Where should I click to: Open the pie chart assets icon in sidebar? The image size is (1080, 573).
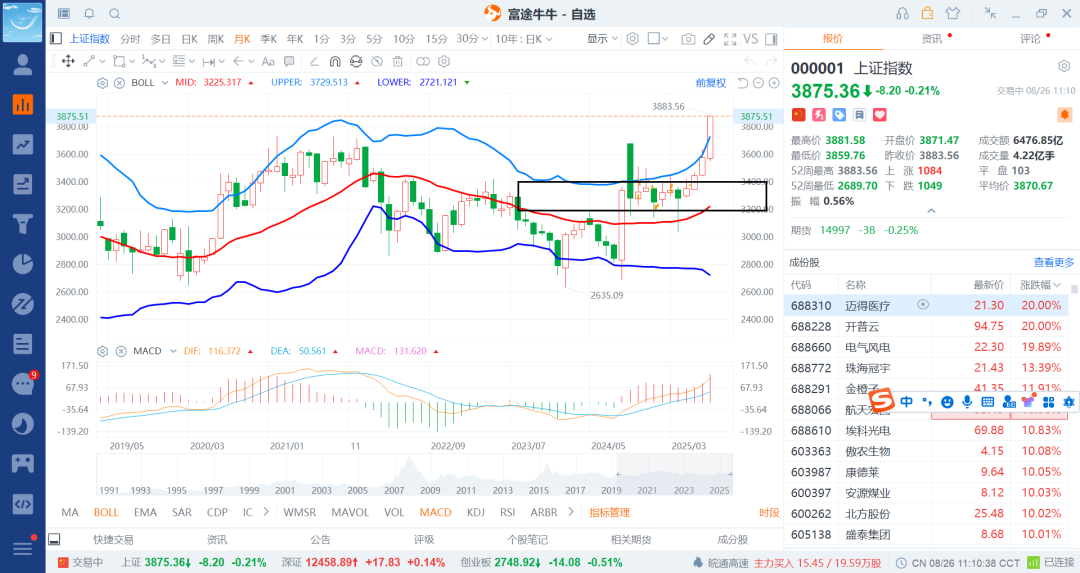[x=23, y=264]
